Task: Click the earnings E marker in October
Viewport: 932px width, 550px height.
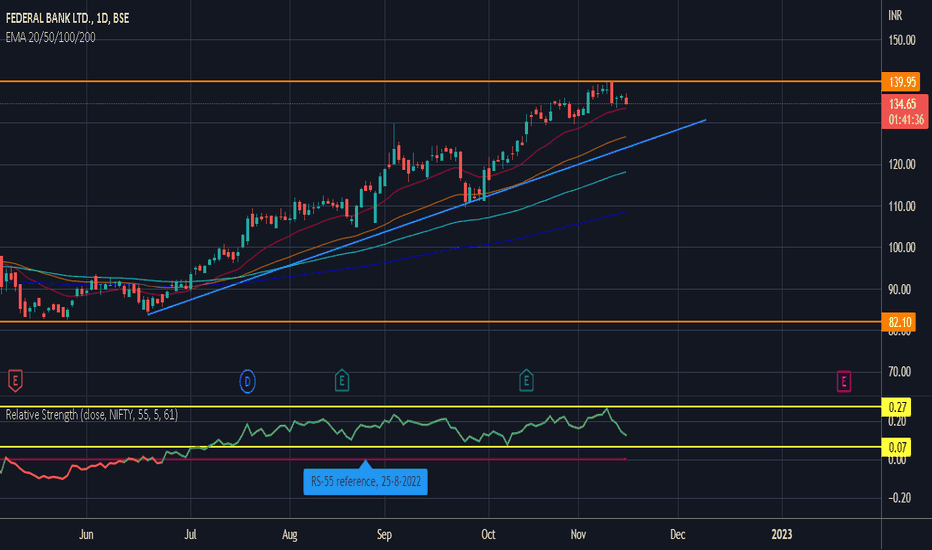Action: pyautogui.click(x=526, y=381)
